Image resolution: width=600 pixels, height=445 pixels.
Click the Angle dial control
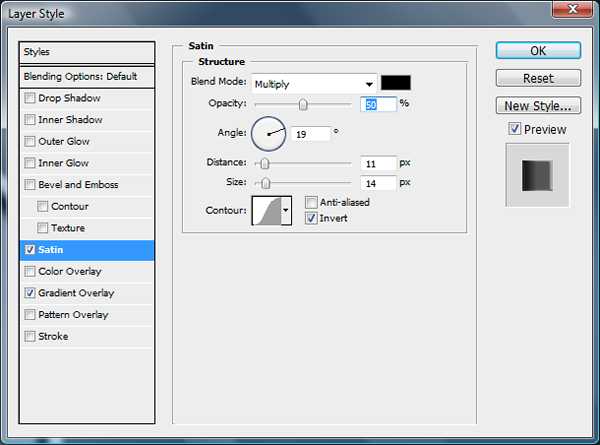pos(268,134)
